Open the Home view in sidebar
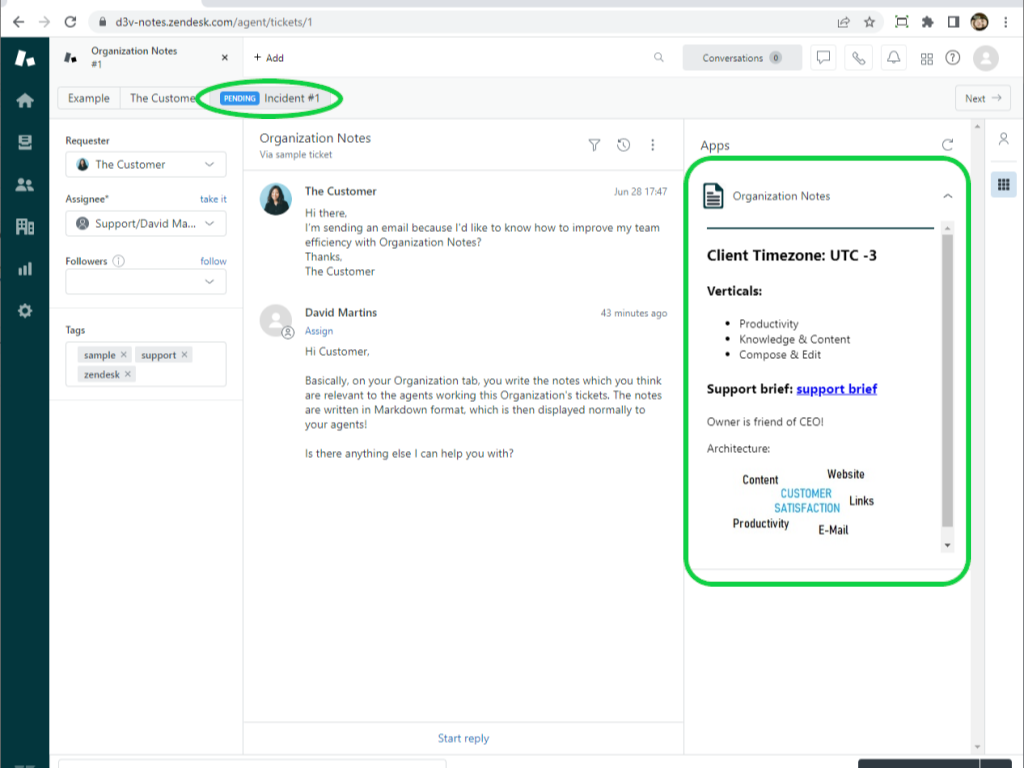 coord(24,101)
